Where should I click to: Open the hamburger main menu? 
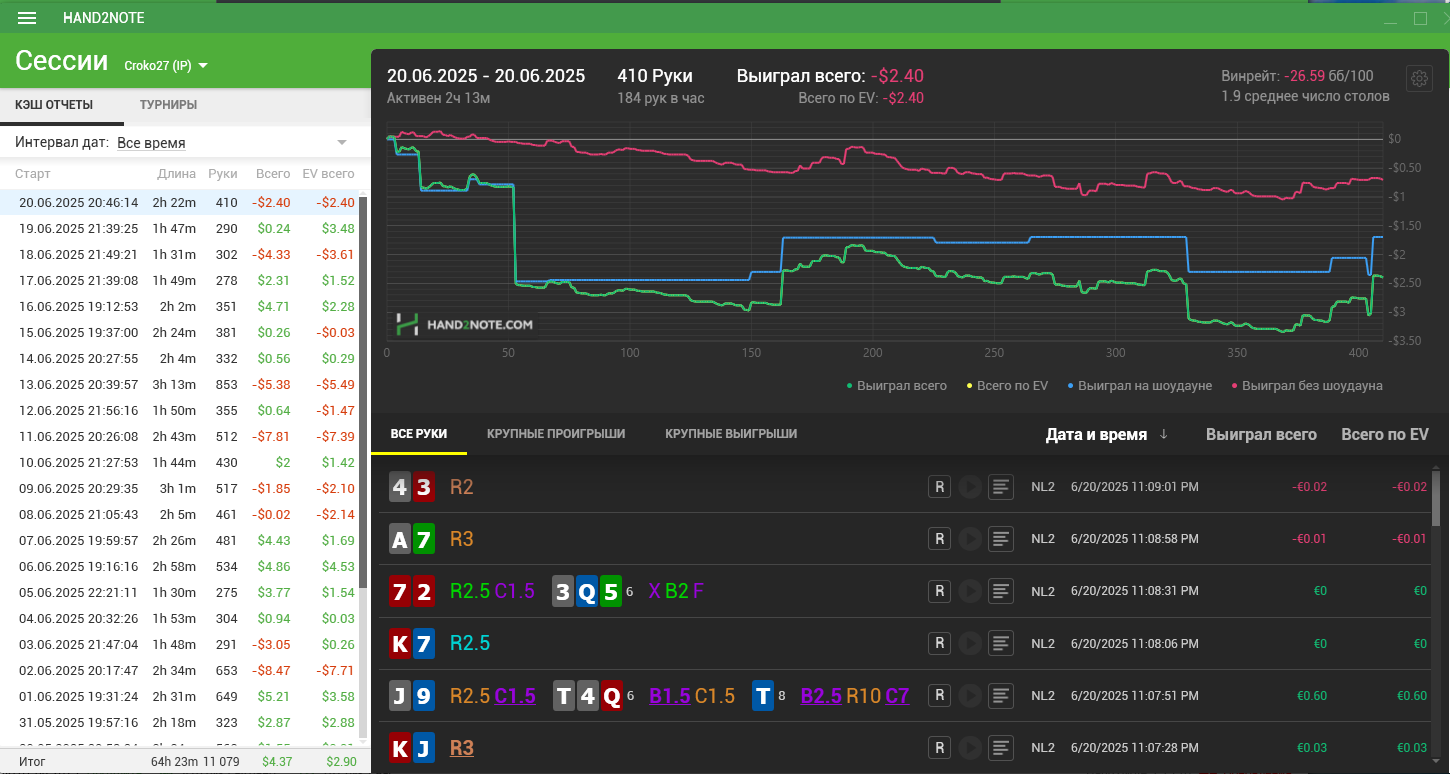click(x=28, y=18)
